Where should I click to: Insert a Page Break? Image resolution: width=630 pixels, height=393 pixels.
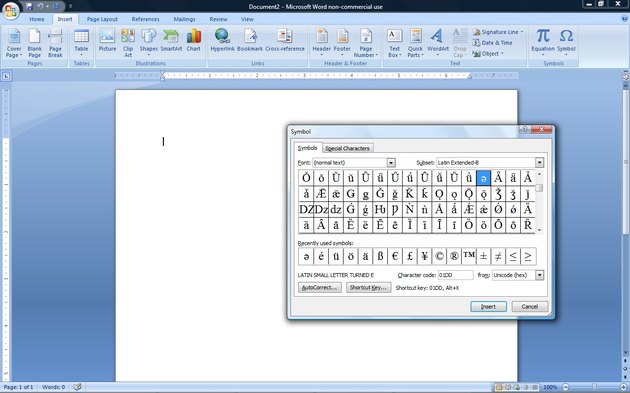pos(55,43)
